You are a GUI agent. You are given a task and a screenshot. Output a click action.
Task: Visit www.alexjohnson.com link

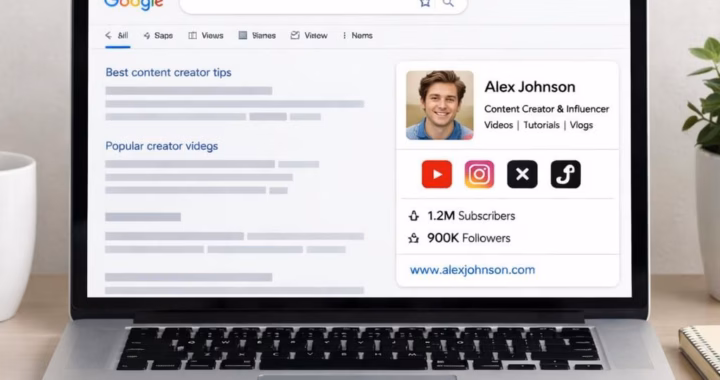point(472,270)
